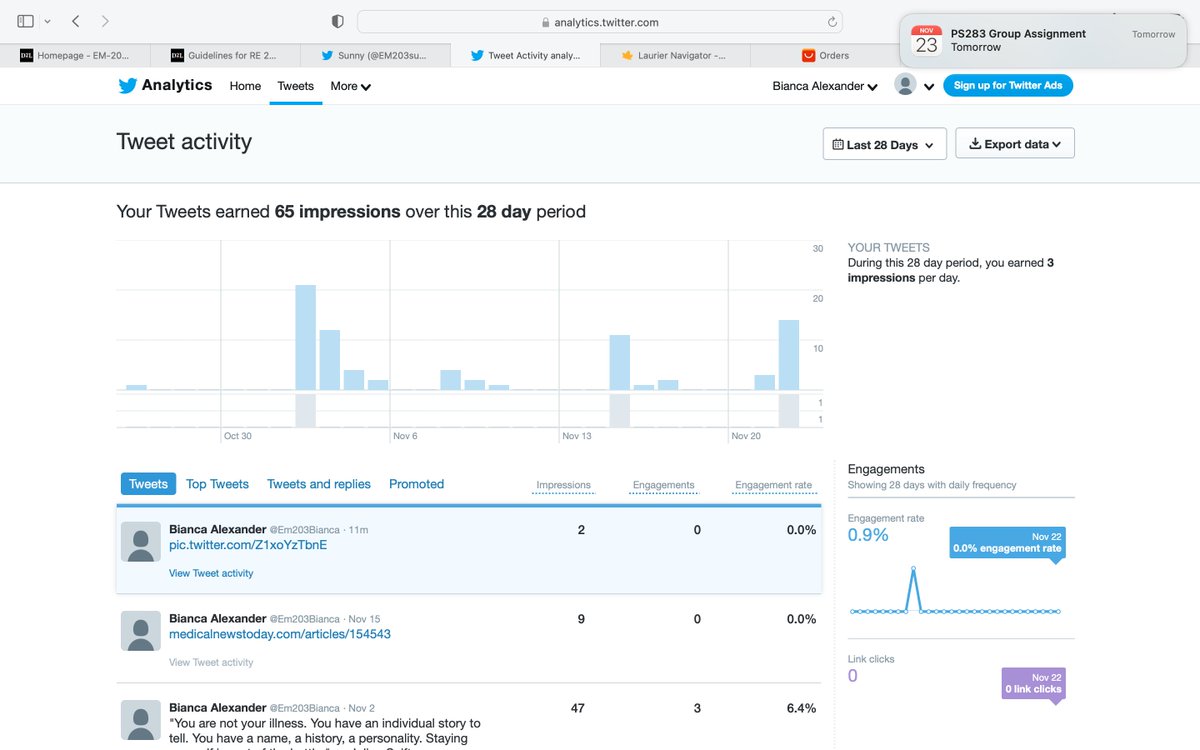Switch to Laurier Navigator browser tab
Screen dimensions: 1200x750
675,56
